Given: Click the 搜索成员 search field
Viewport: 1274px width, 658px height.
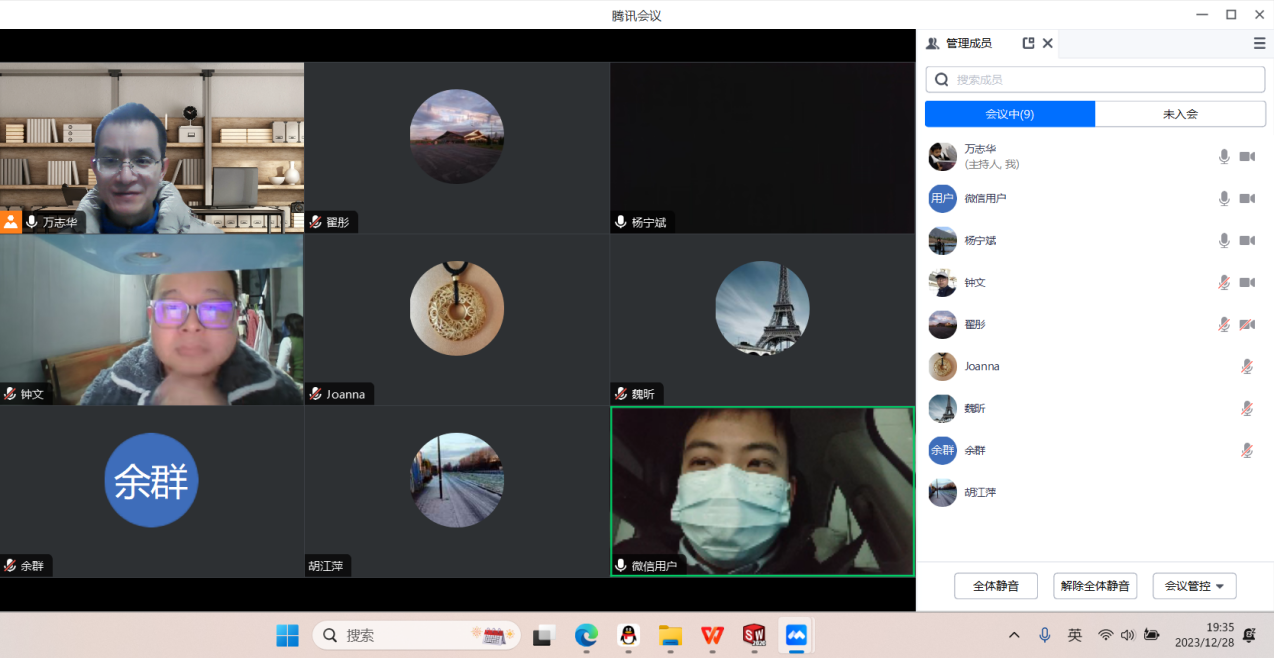Looking at the screenshot, I should 1100,79.
